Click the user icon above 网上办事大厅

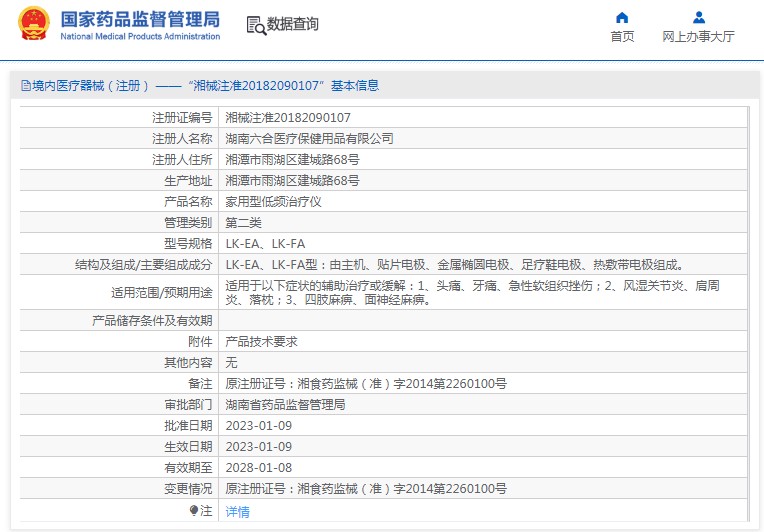(x=699, y=18)
